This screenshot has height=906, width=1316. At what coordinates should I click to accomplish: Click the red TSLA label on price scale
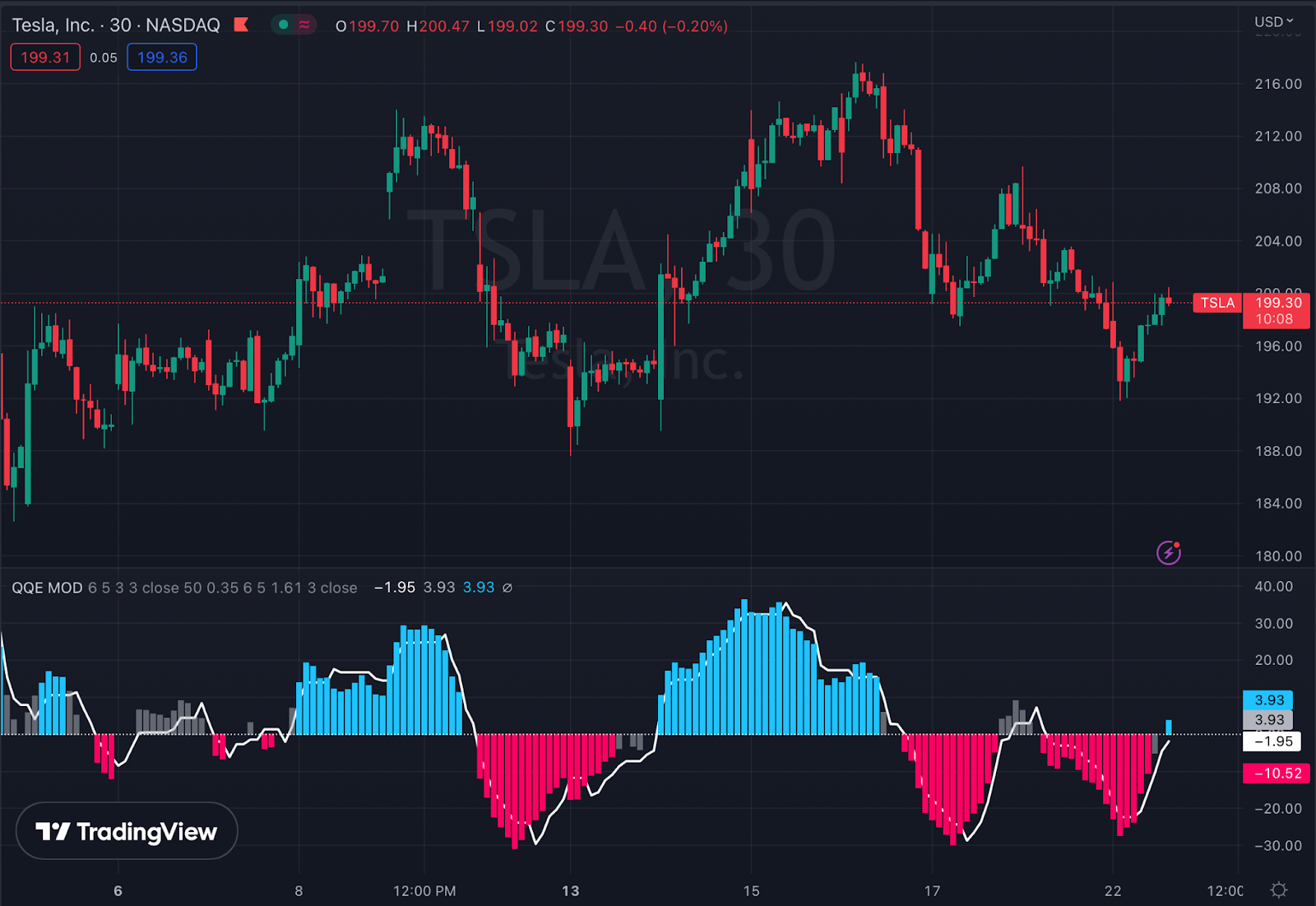click(1217, 303)
